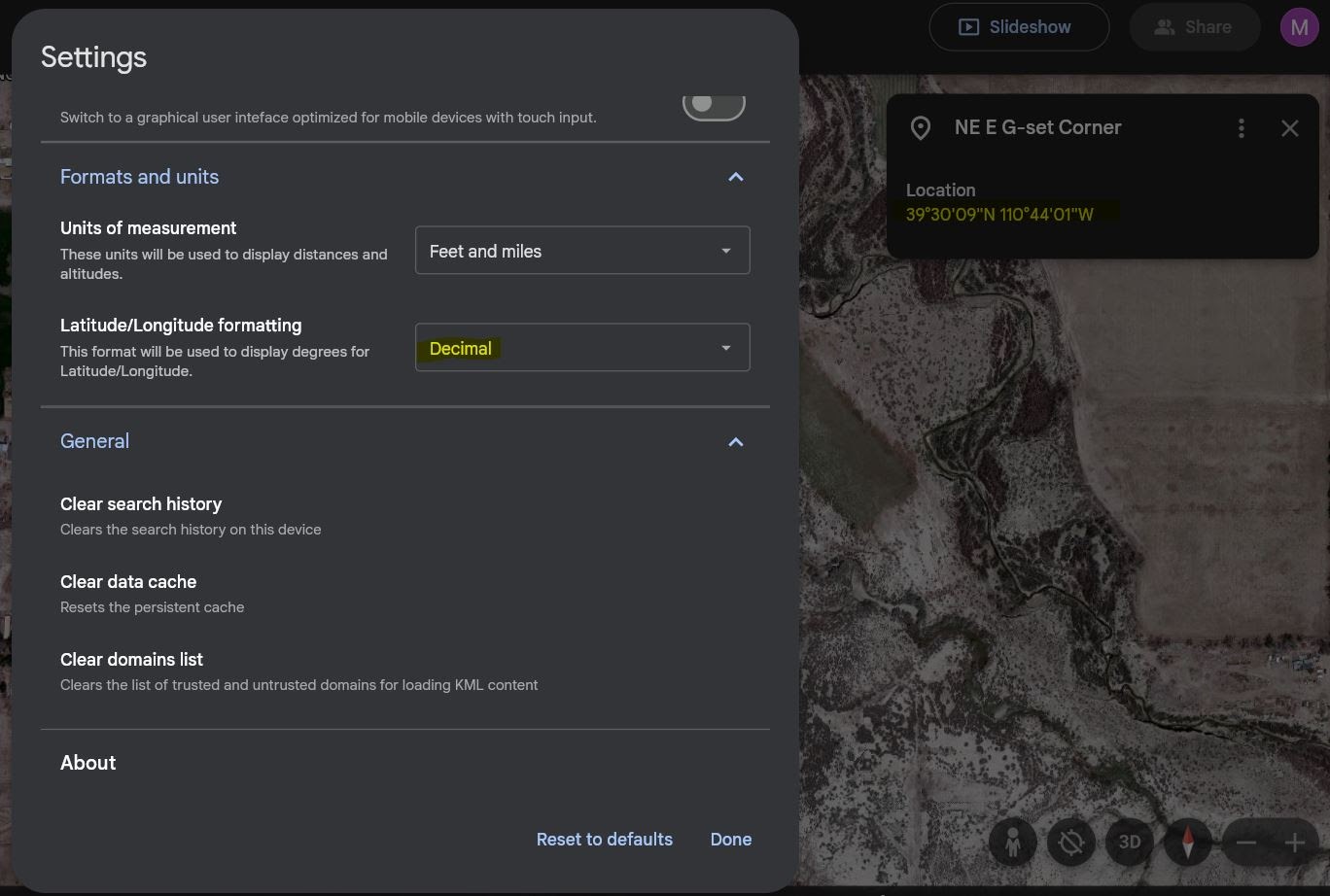Open the Latitude/Longitude formatting dropdown

[x=582, y=348]
